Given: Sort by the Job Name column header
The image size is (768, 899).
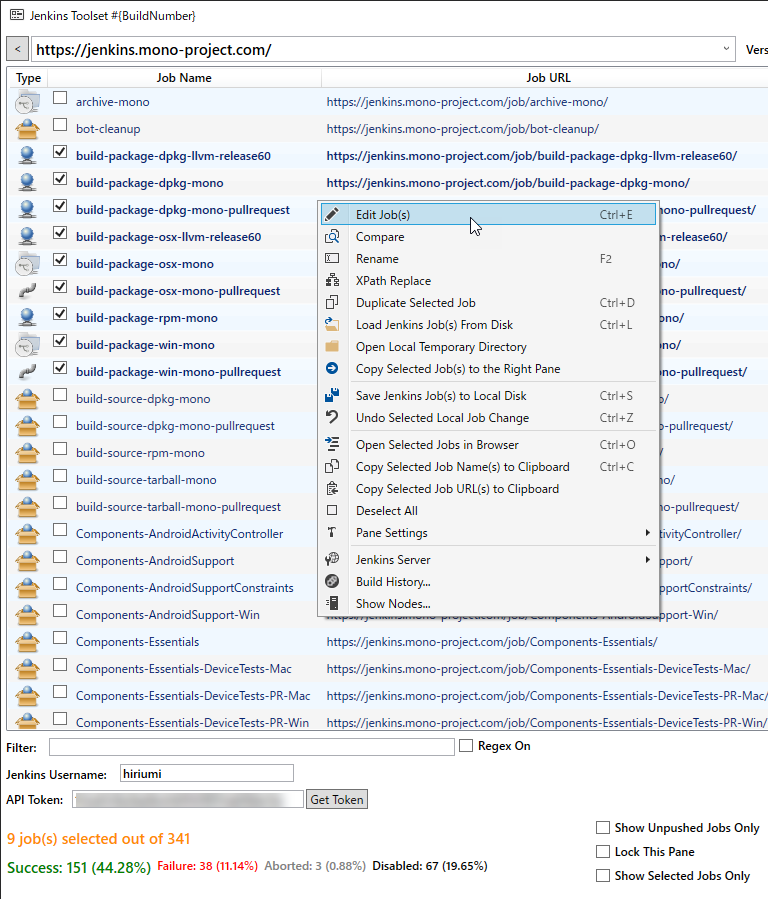Looking at the screenshot, I should click(x=184, y=77).
